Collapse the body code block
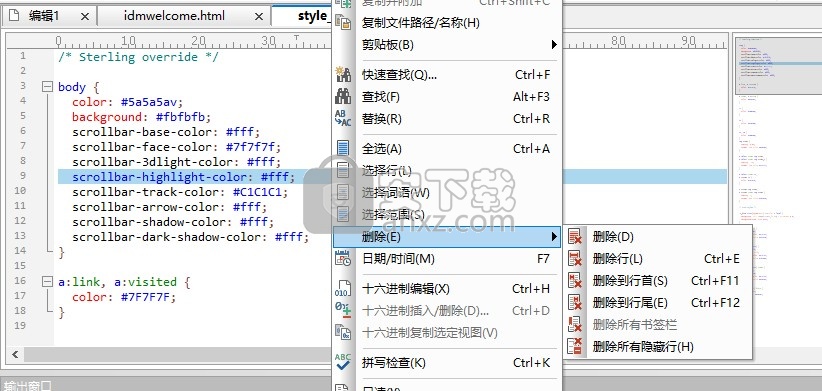This screenshot has height=391, width=822. point(47,86)
